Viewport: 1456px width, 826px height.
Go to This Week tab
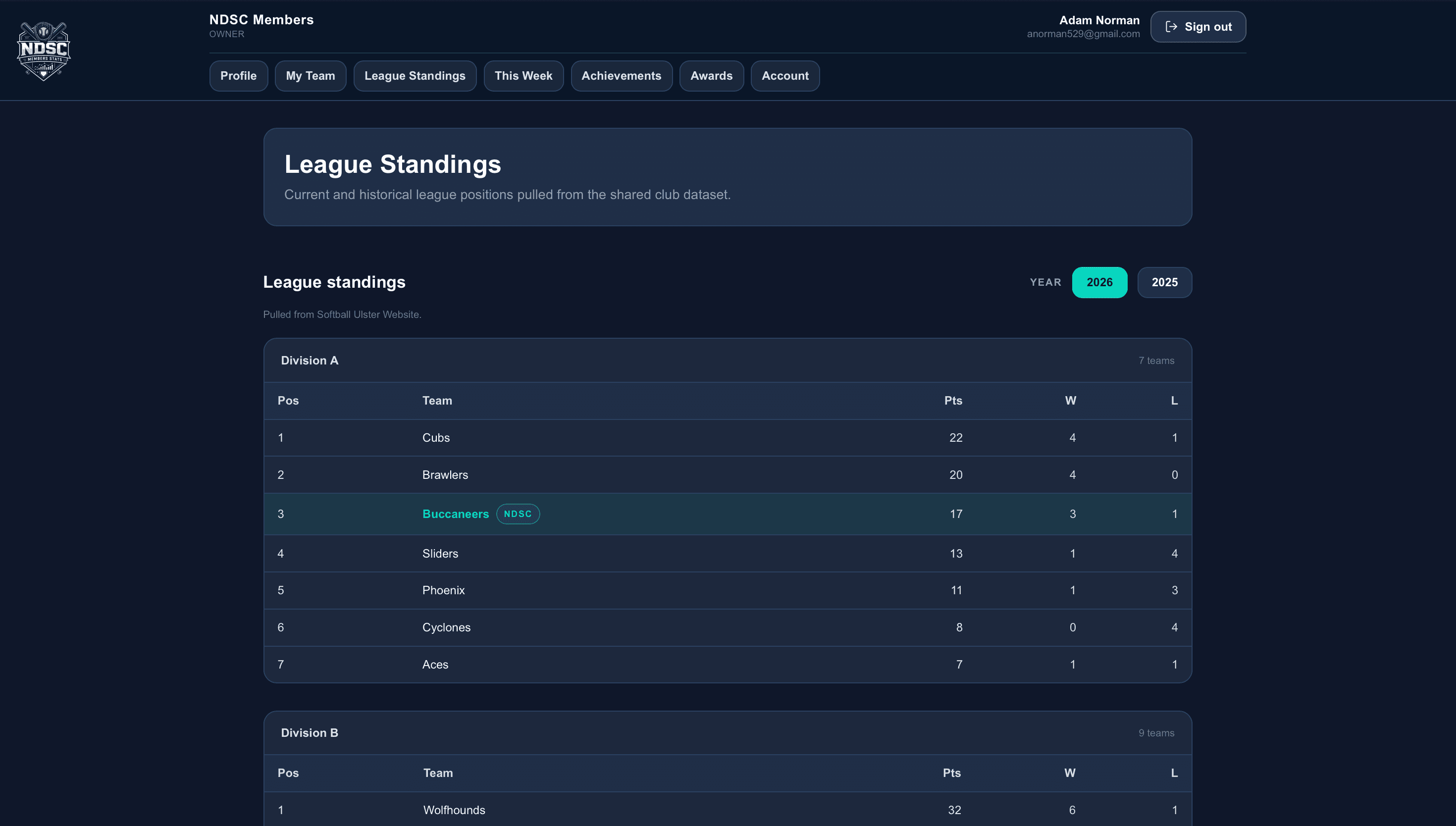(x=523, y=75)
